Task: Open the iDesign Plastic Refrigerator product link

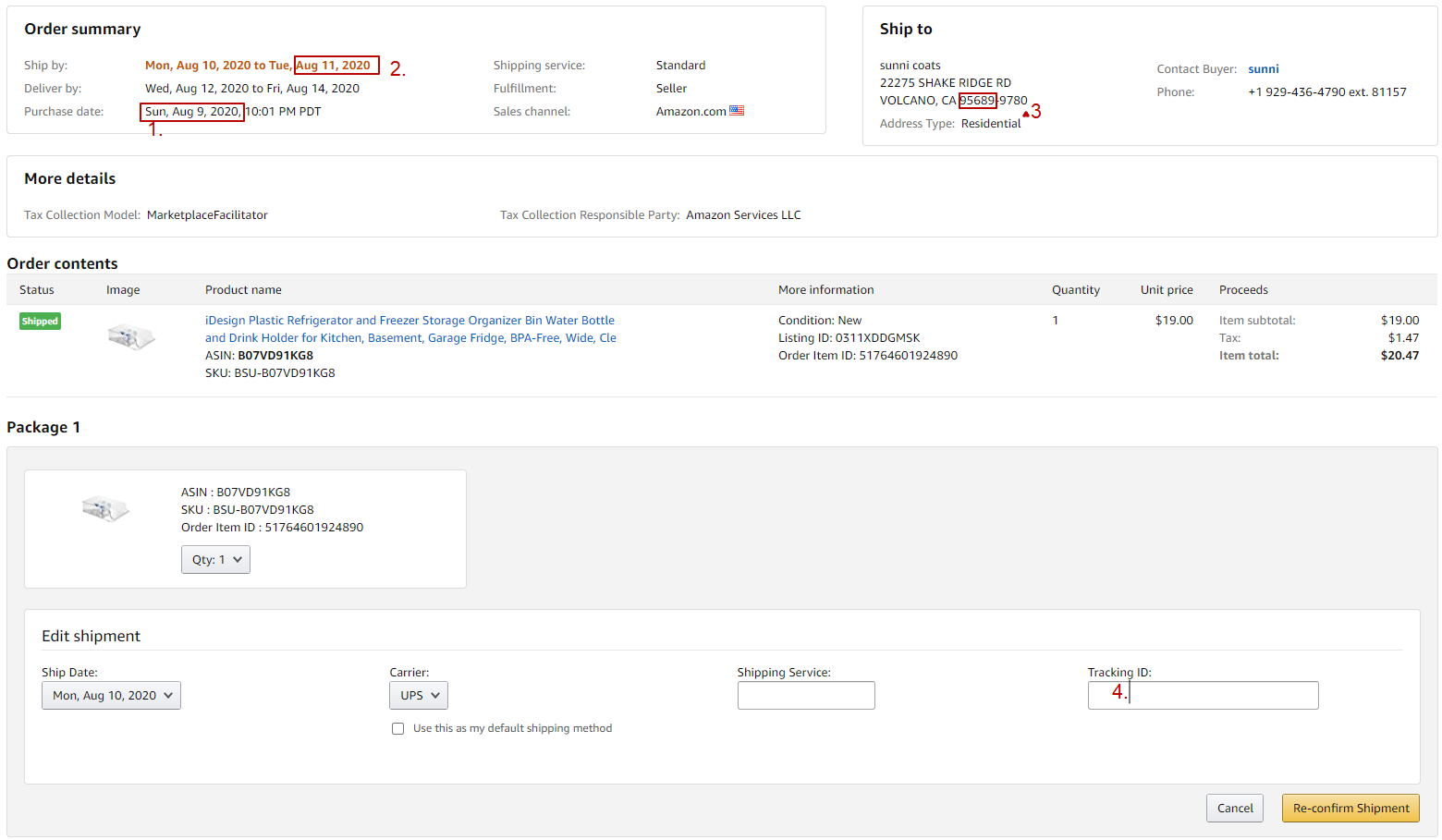Action: 409,329
